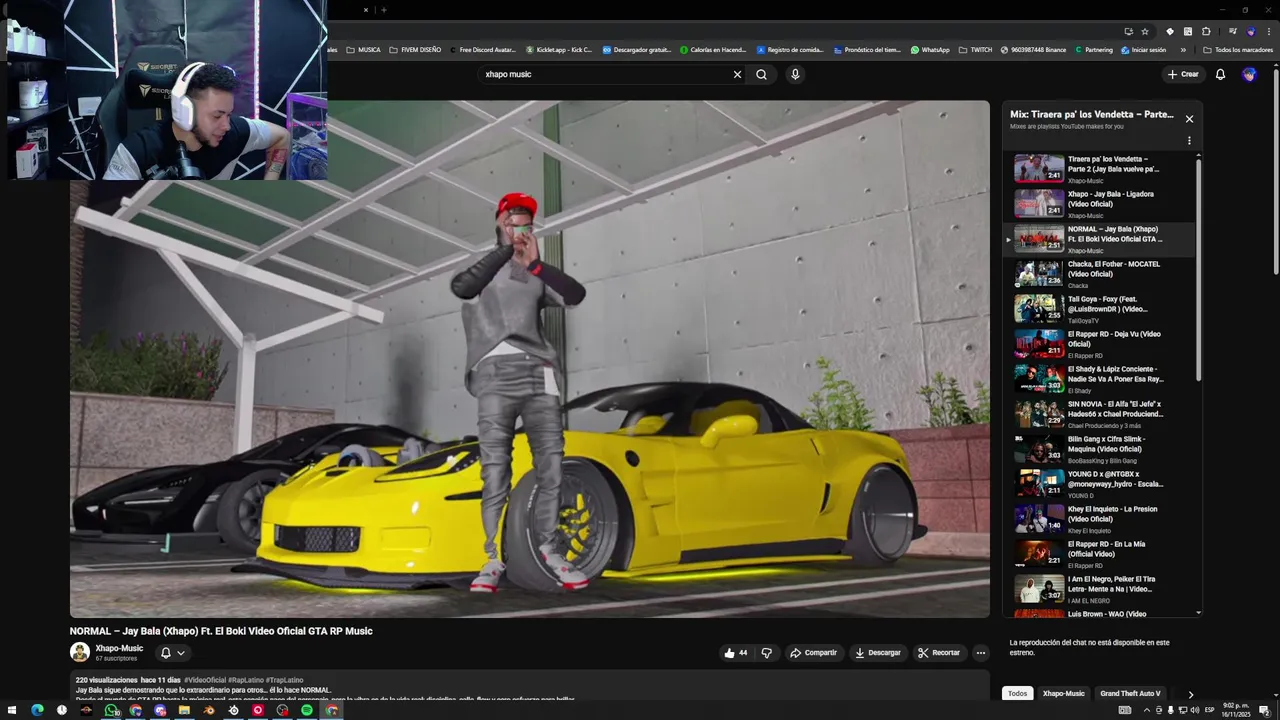1280x720 pixels.
Task: Click the video player to pause
Action: (529, 358)
